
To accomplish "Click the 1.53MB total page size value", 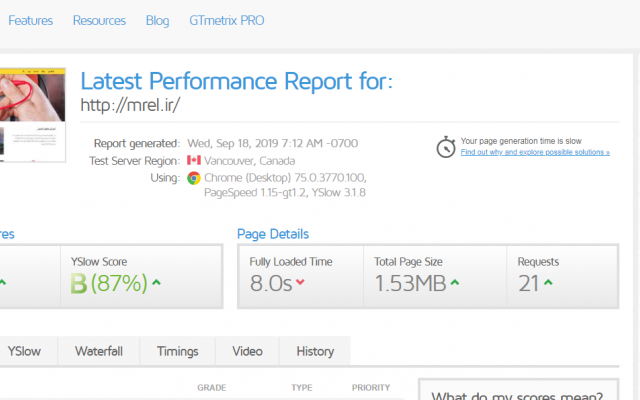I will (x=410, y=283).
